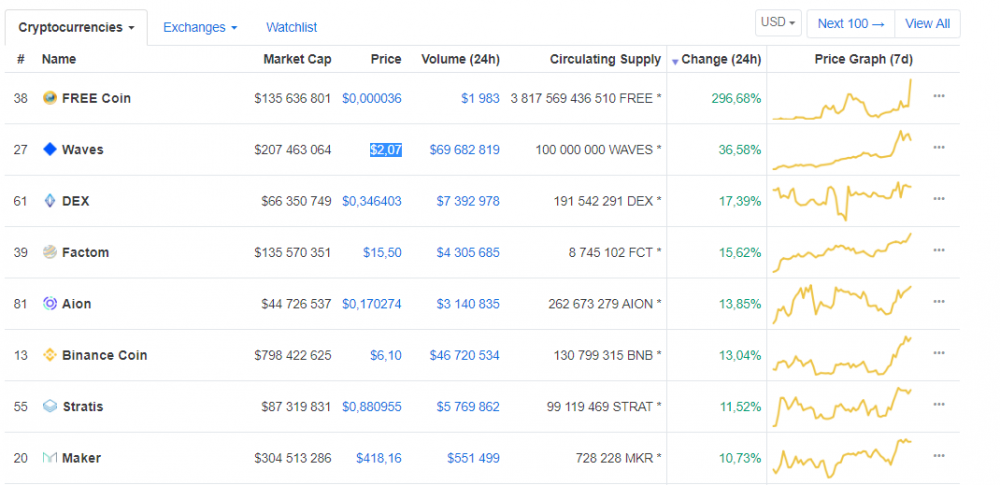Go to Next 100 results
1000x485 pixels.
click(x=851, y=24)
